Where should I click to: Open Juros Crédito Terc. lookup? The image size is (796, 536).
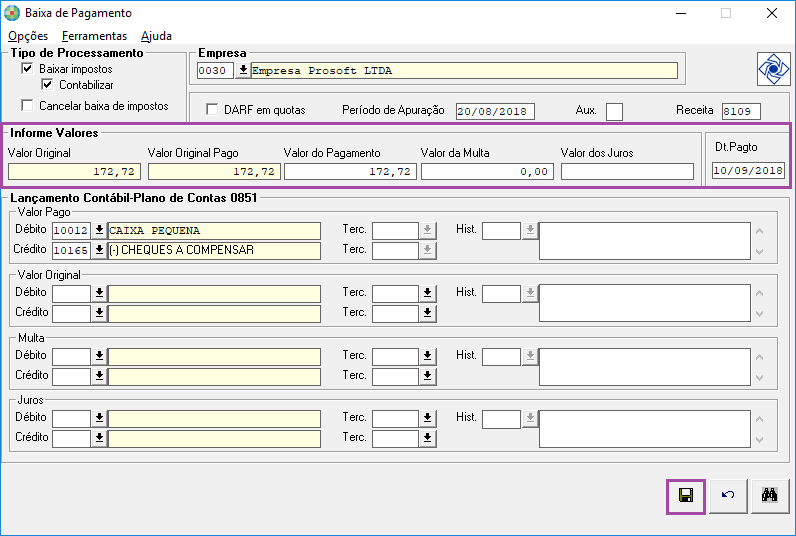(428, 438)
